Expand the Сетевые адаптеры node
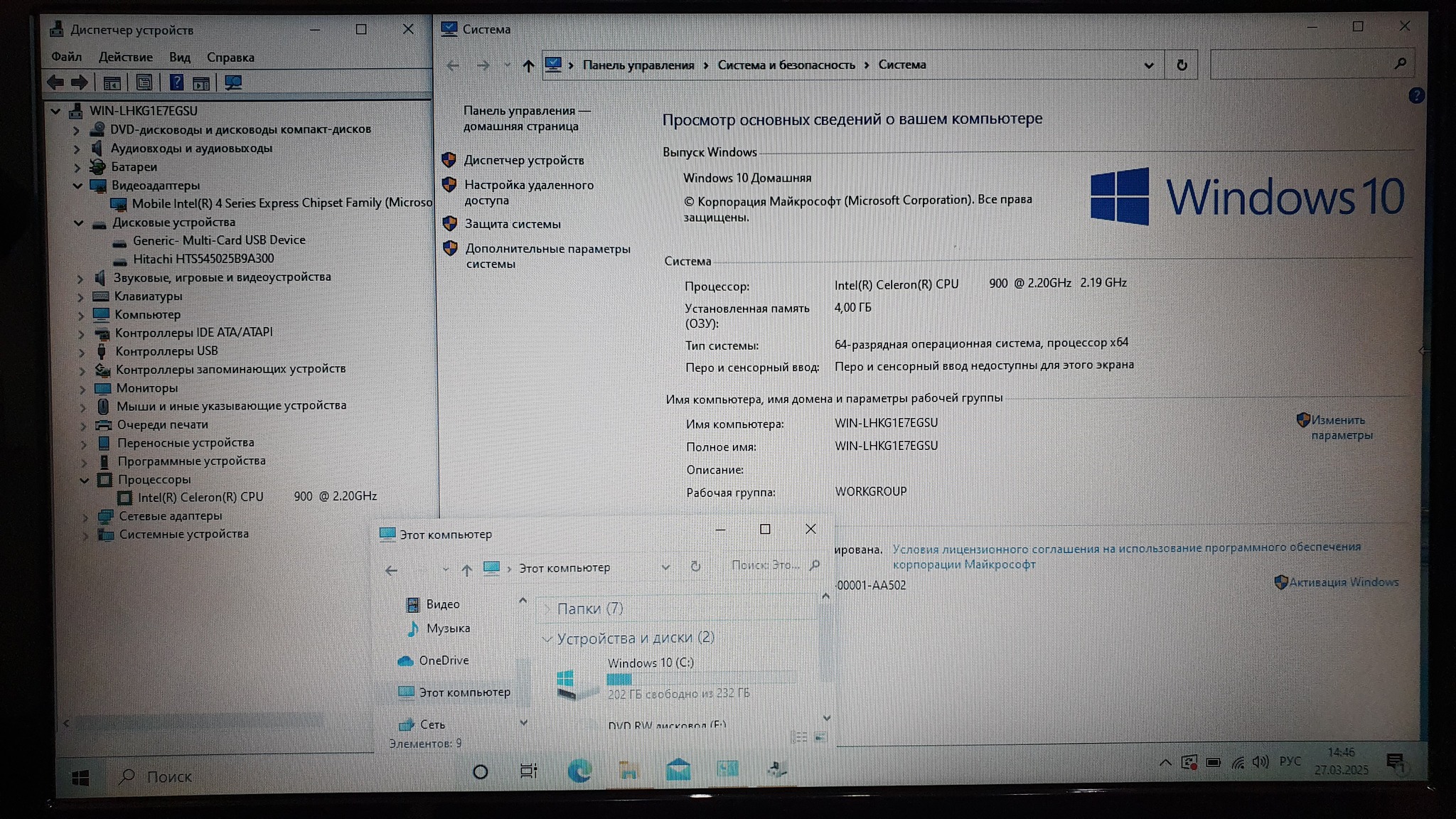This screenshot has width=1456, height=819. point(85,517)
